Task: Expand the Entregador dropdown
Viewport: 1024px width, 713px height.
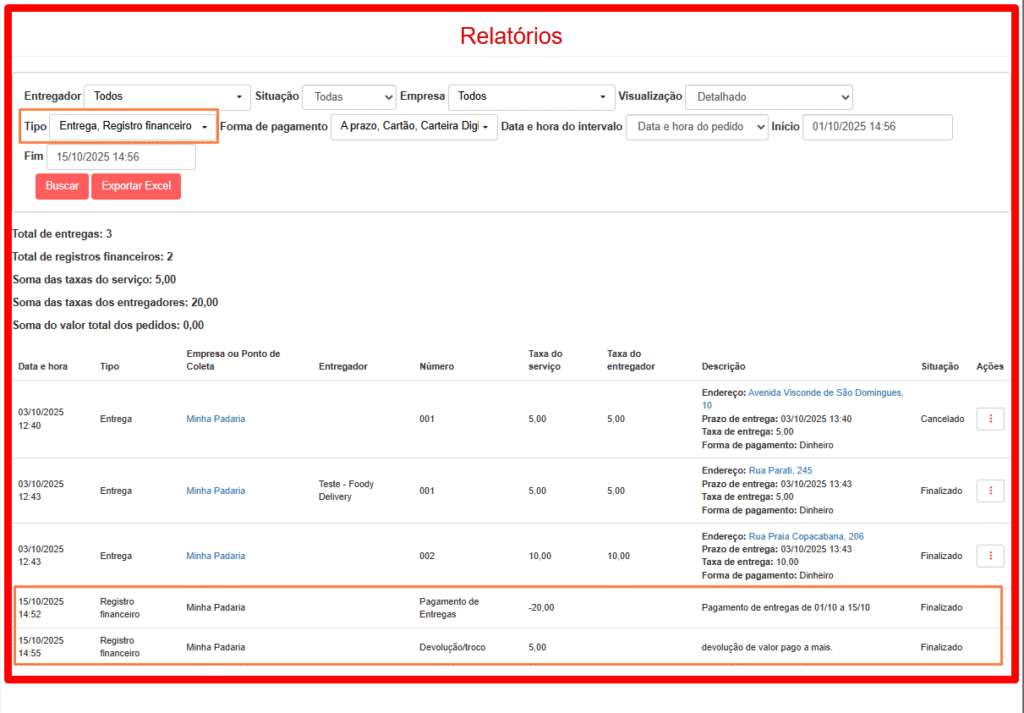Action: tap(167, 97)
